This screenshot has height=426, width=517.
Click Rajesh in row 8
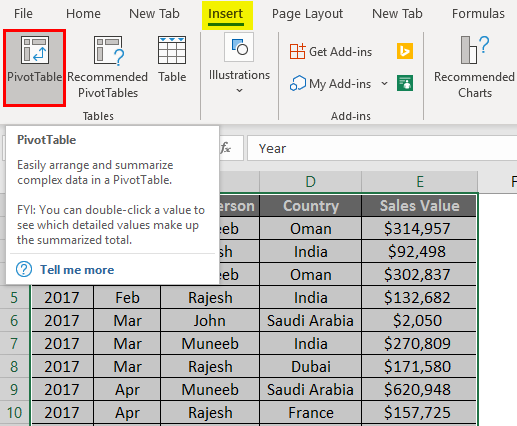(x=210, y=366)
